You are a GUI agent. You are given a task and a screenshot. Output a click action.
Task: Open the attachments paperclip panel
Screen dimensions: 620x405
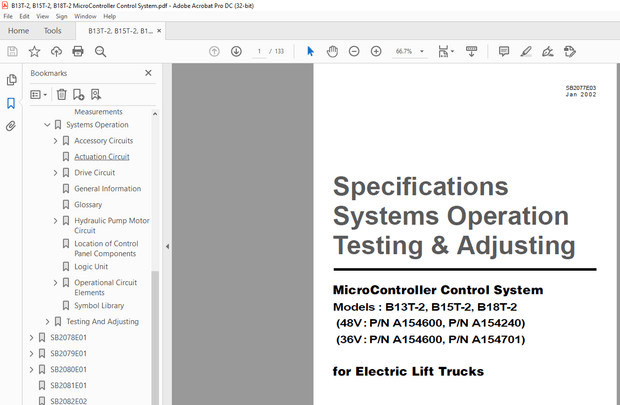click(11, 126)
